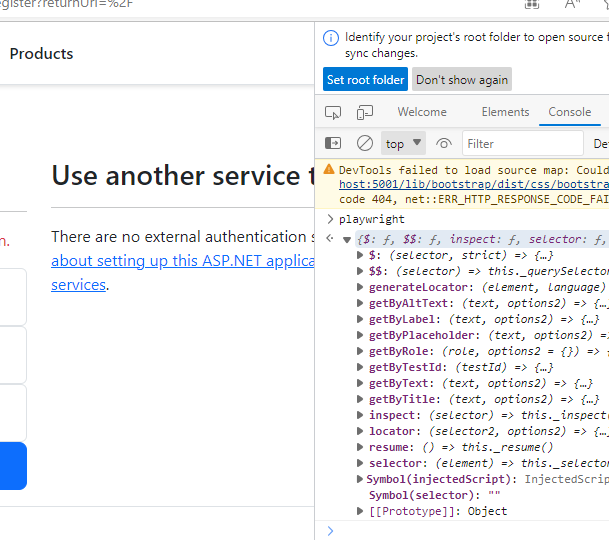Image resolution: width=609 pixels, height=540 pixels.
Task: Expand the $: (selector, strict) entry
Action: tap(360, 255)
